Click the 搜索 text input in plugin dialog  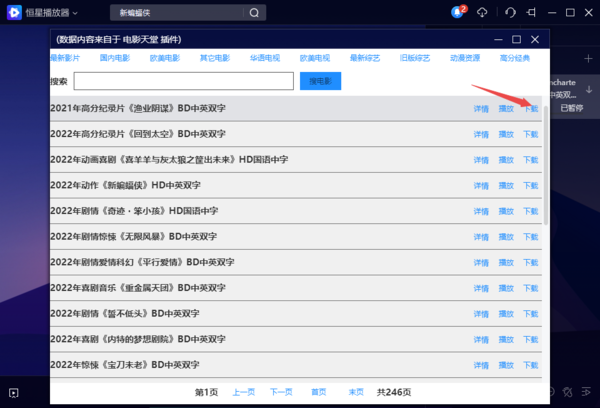184,81
